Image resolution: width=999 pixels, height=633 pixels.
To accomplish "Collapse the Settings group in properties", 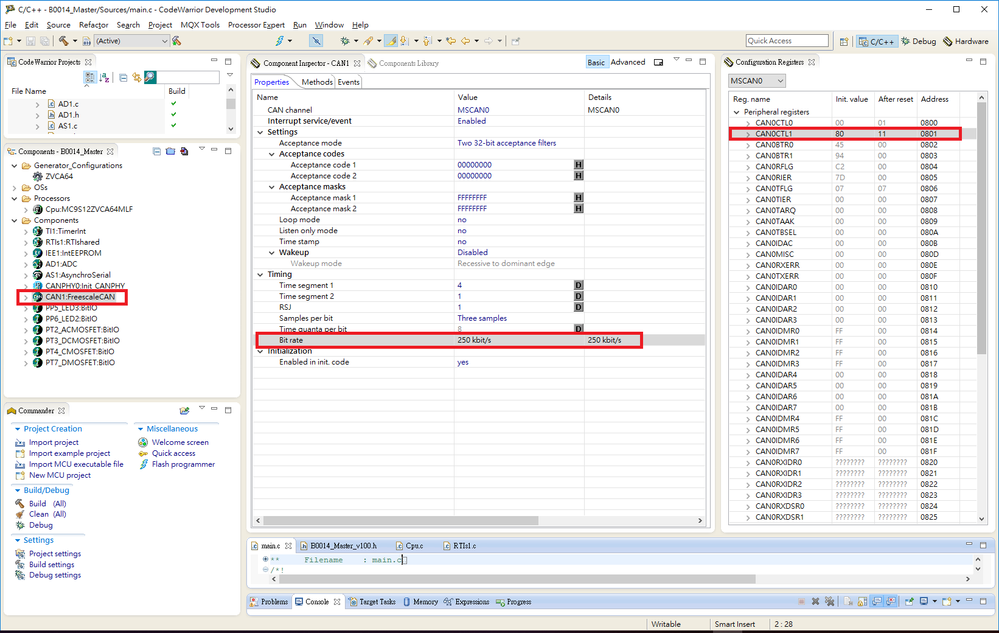I will (260, 132).
